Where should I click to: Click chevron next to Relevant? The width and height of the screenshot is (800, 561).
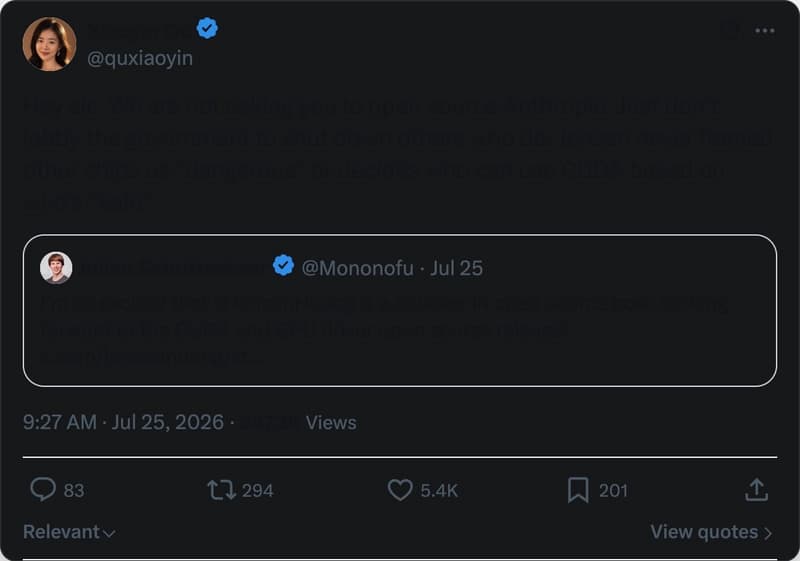109,533
